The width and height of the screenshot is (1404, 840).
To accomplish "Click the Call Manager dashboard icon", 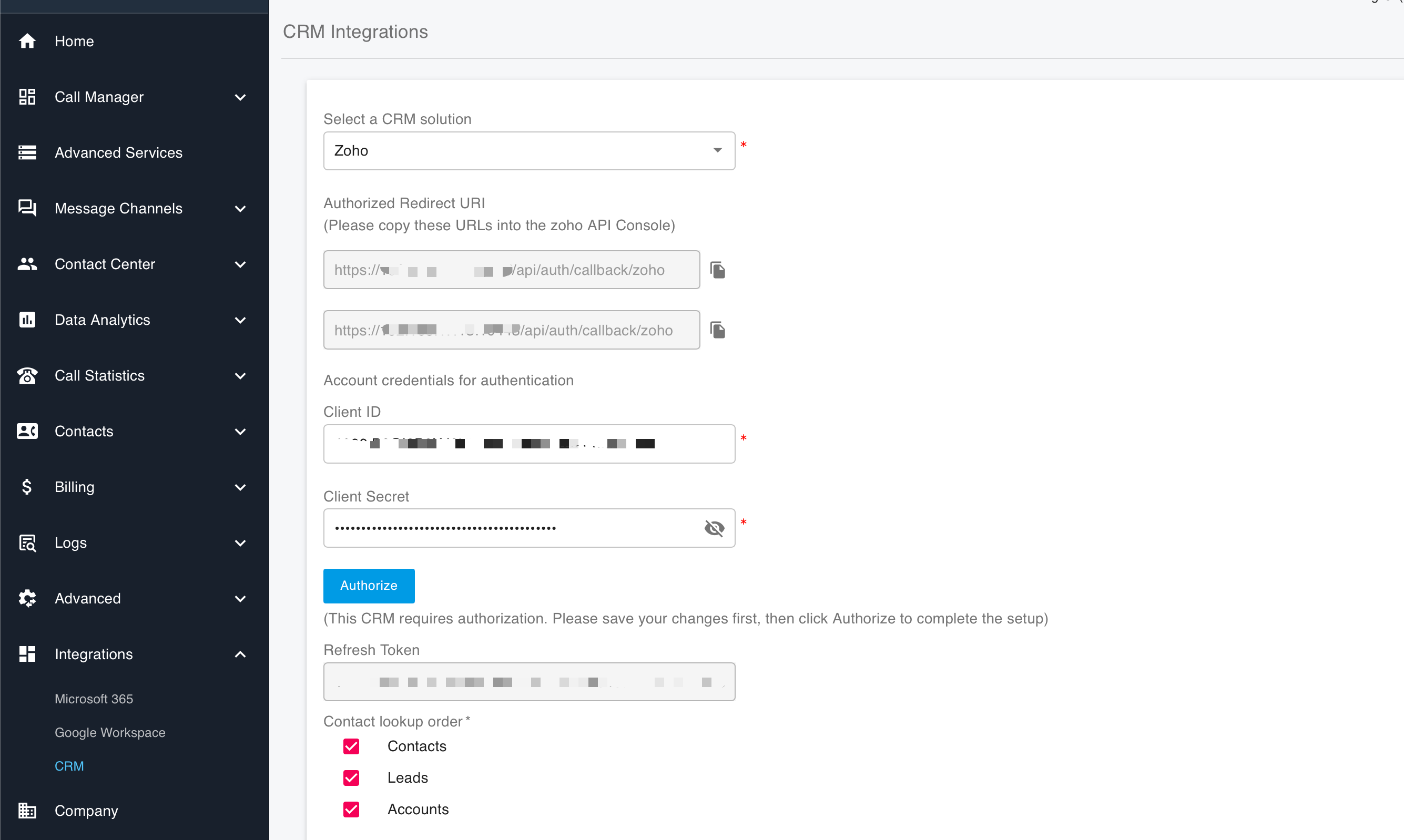I will point(27,97).
